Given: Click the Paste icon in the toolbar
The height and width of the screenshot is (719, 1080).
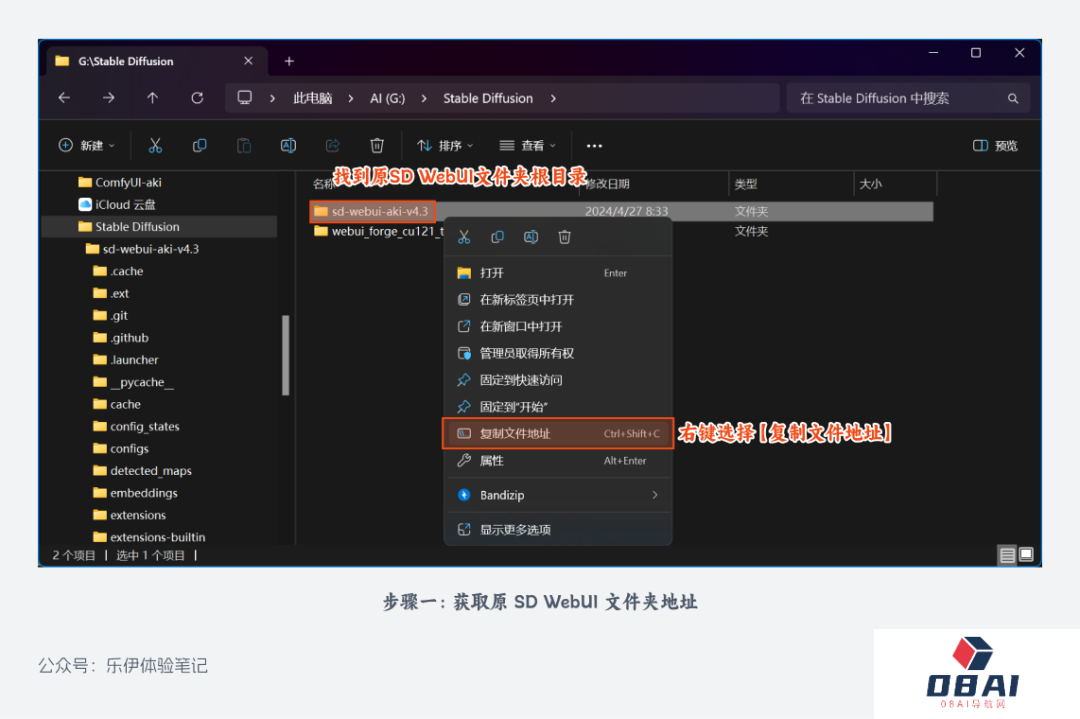Looking at the screenshot, I should [x=244, y=145].
